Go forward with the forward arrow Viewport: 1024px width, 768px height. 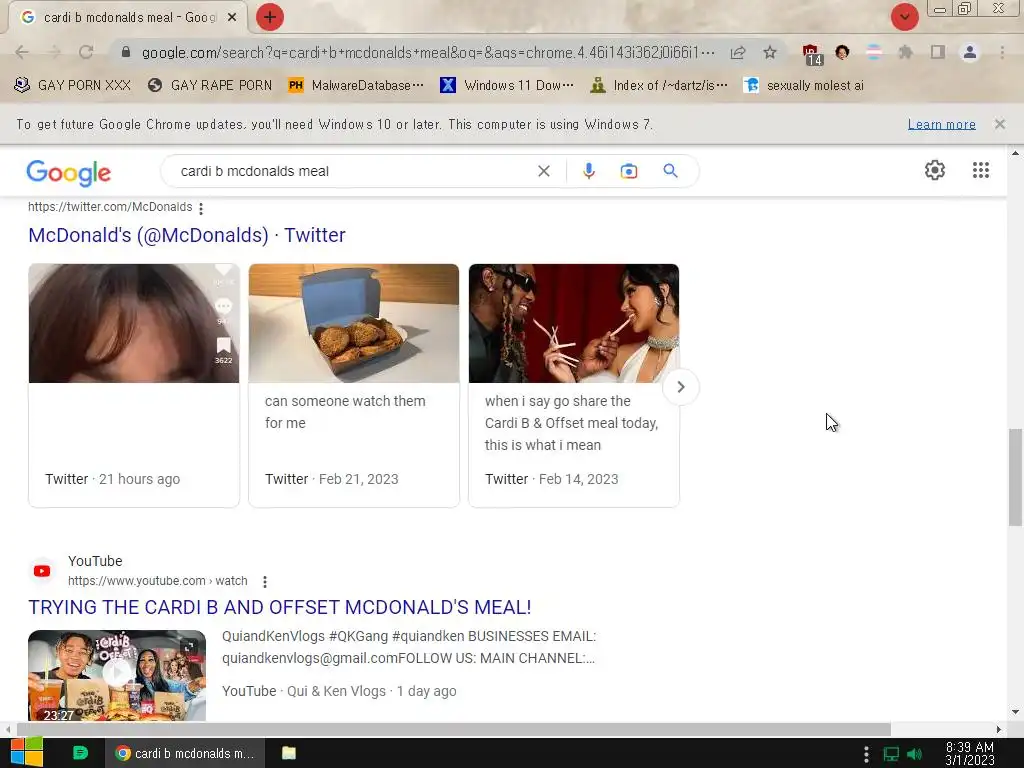[54, 52]
